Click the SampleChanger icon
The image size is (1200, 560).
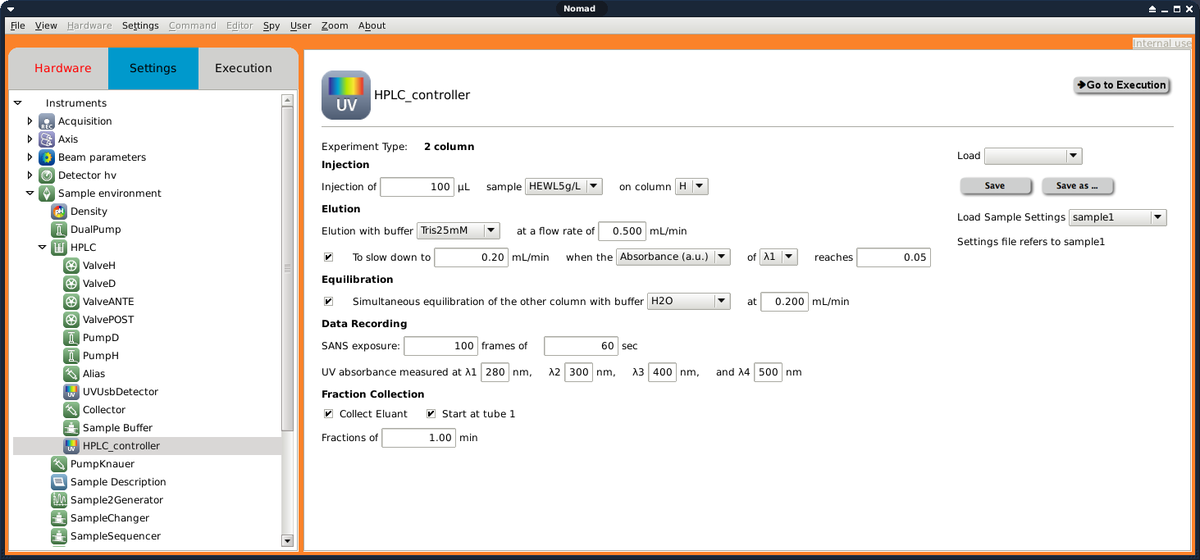tap(59, 518)
